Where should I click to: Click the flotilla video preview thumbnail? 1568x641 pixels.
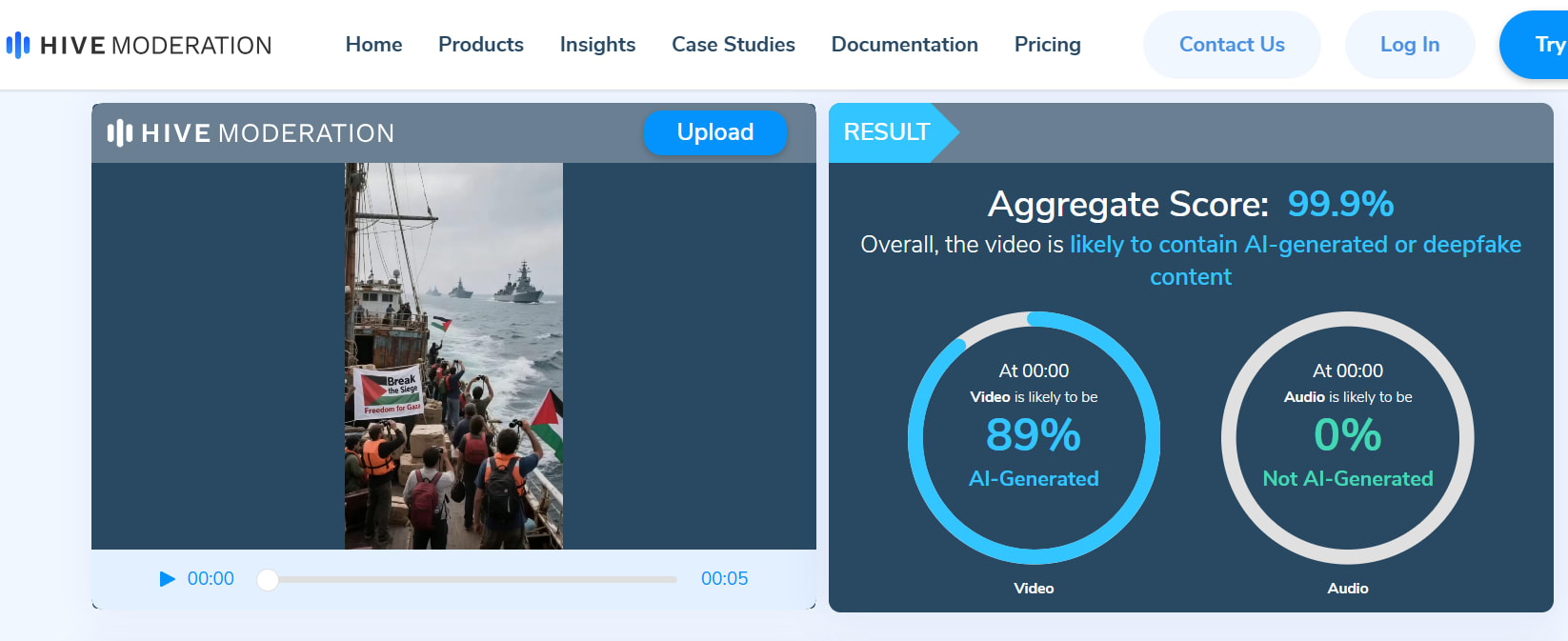coord(453,356)
